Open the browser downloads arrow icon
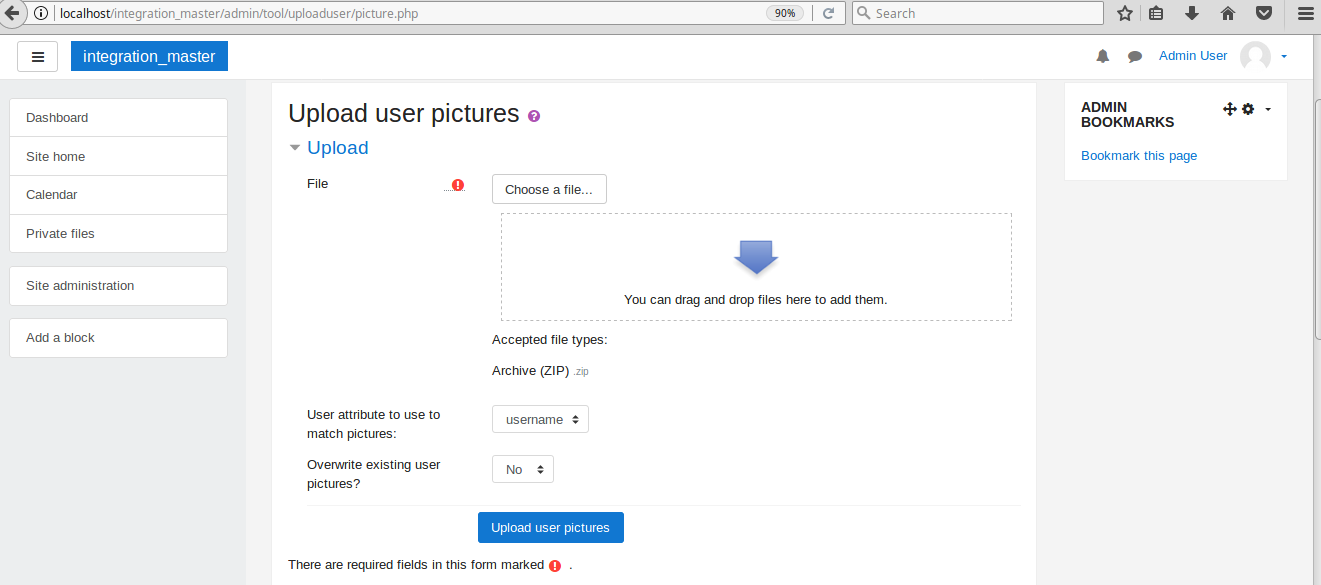Viewport: 1321px width, 585px height. click(1192, 13)
